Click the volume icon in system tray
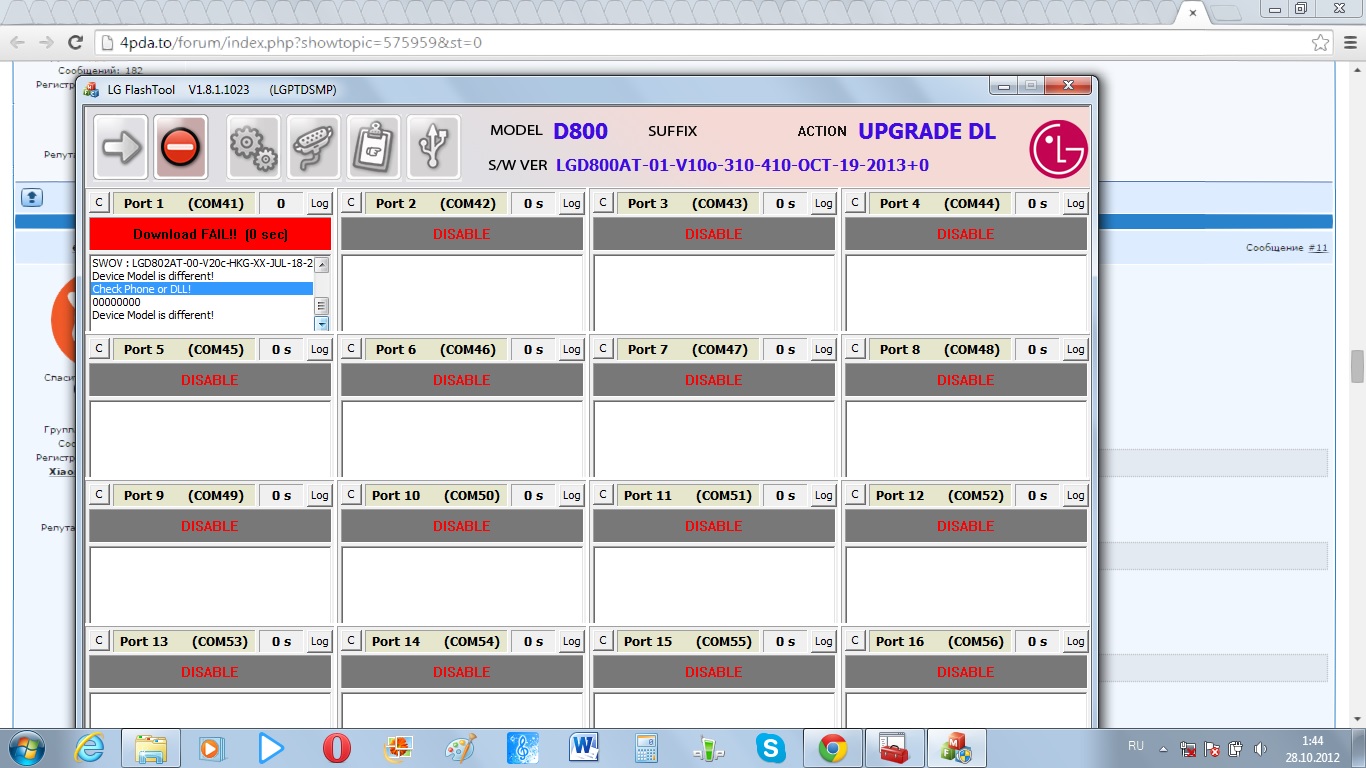The height and width of the screenshot is (768, 1366). [1260, 748]
